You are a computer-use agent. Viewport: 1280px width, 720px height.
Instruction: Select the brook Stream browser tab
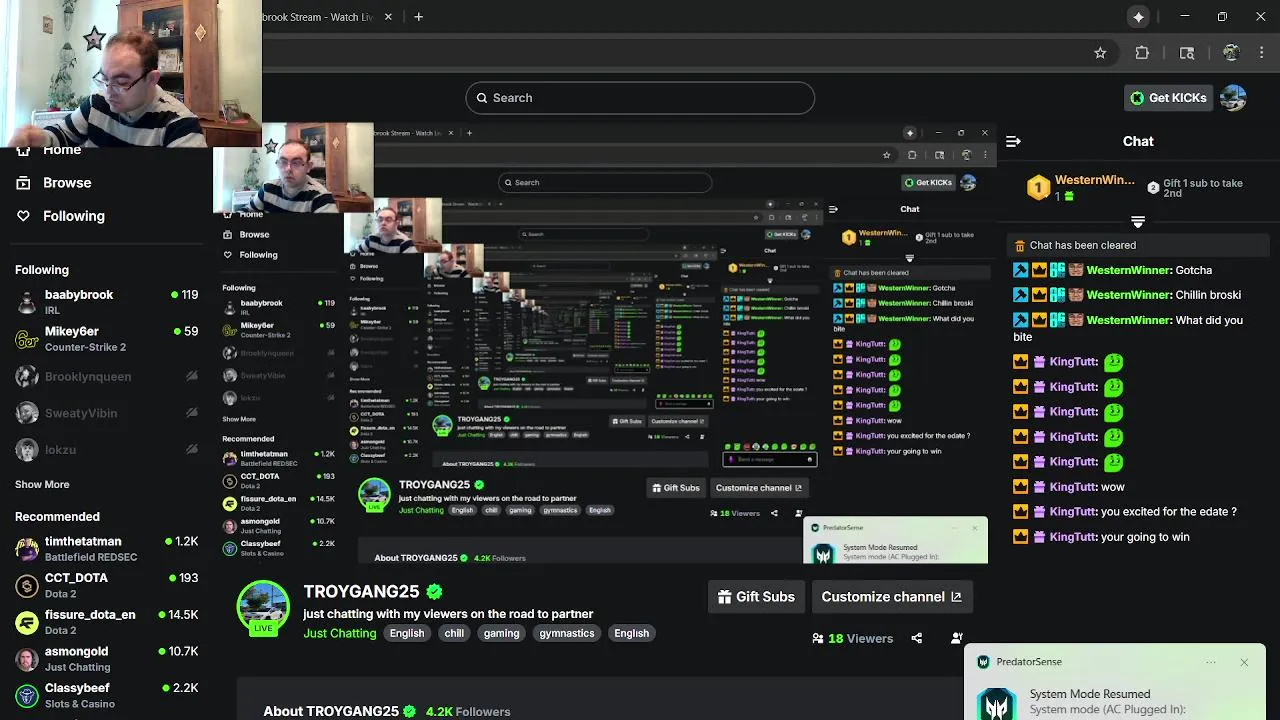[x=318, y=17]
